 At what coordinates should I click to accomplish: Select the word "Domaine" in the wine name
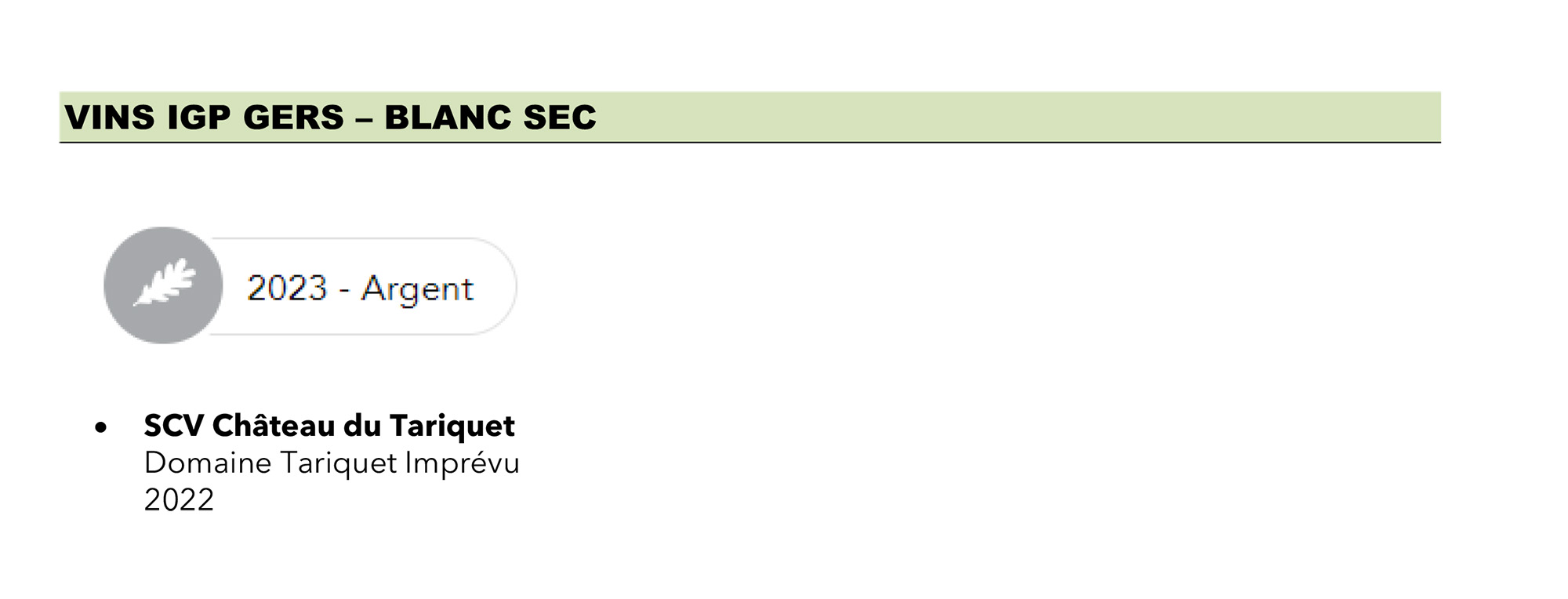208,463
